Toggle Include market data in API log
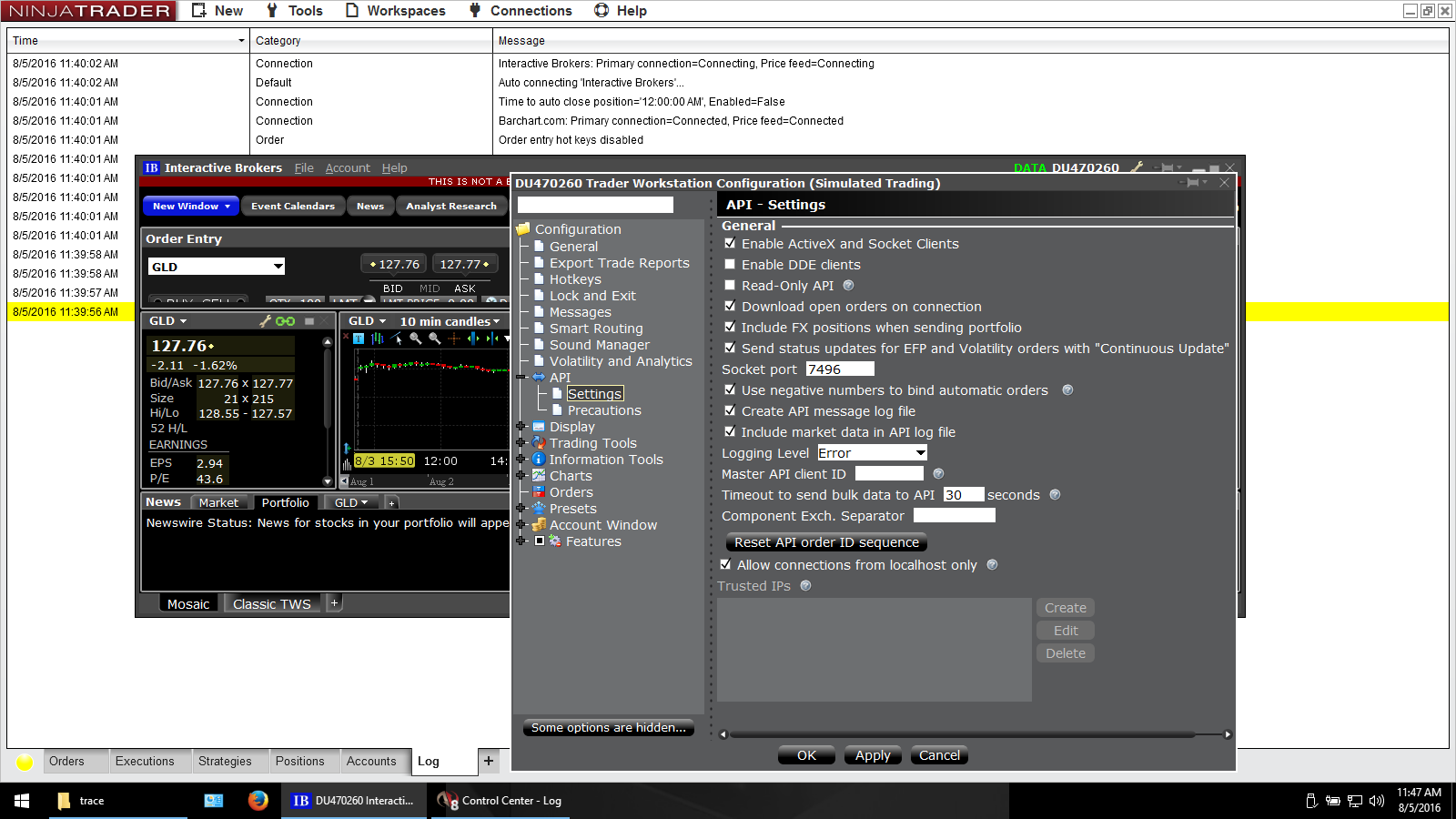 pos(730,431)
